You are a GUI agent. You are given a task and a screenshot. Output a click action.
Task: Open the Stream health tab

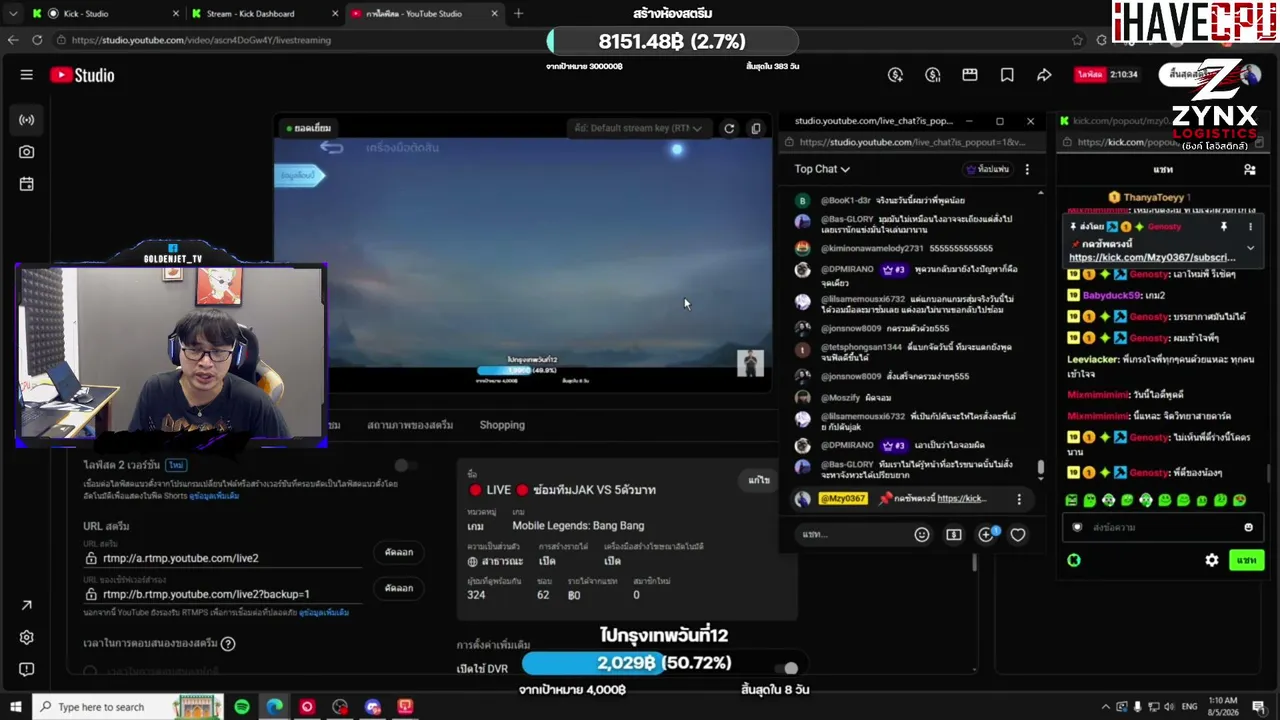pos(410,425)
